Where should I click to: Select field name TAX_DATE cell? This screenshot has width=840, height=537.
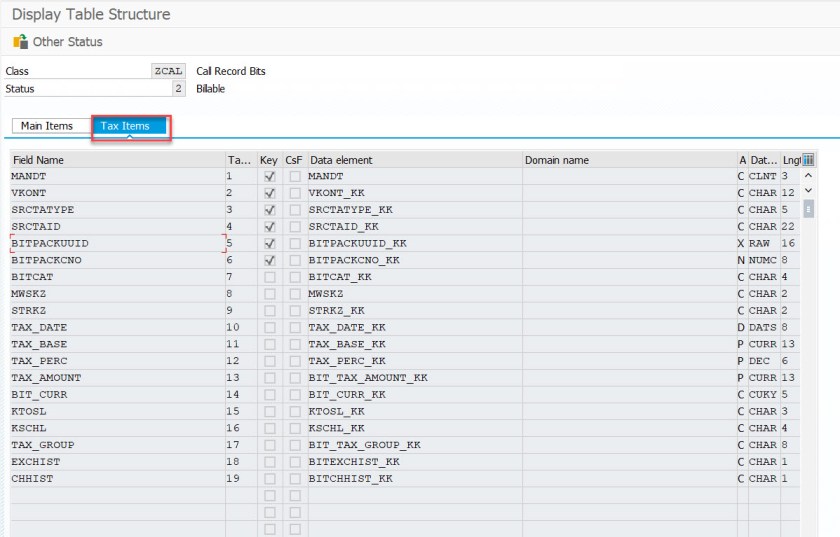(x=117, y=327)
